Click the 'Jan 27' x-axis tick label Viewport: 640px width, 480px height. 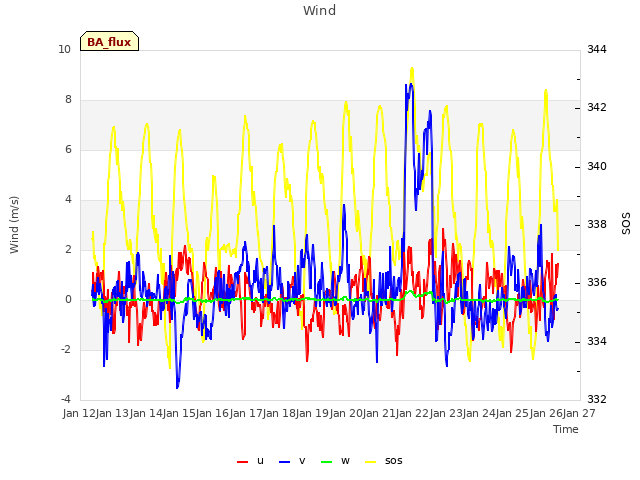coord(579,413)
